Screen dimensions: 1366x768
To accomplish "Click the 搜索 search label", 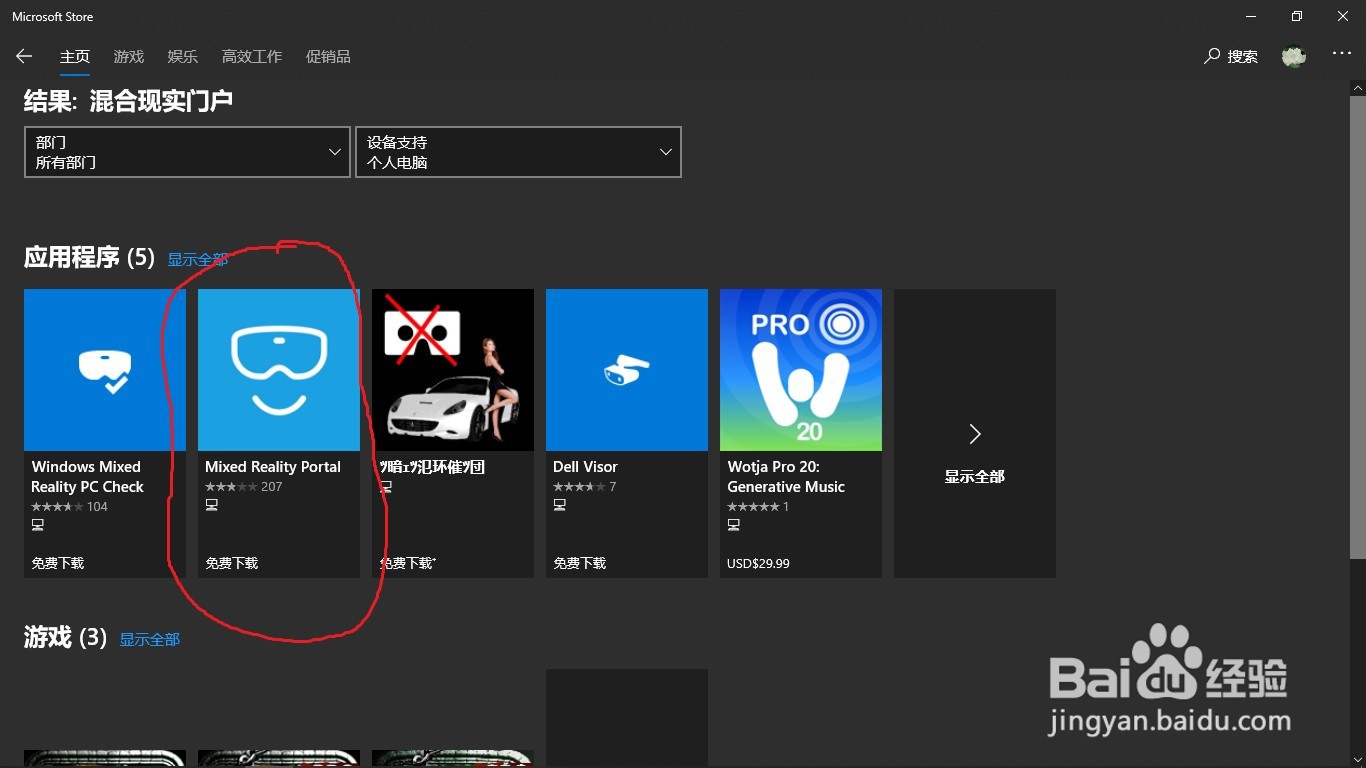I will [x=1243, y=57].
